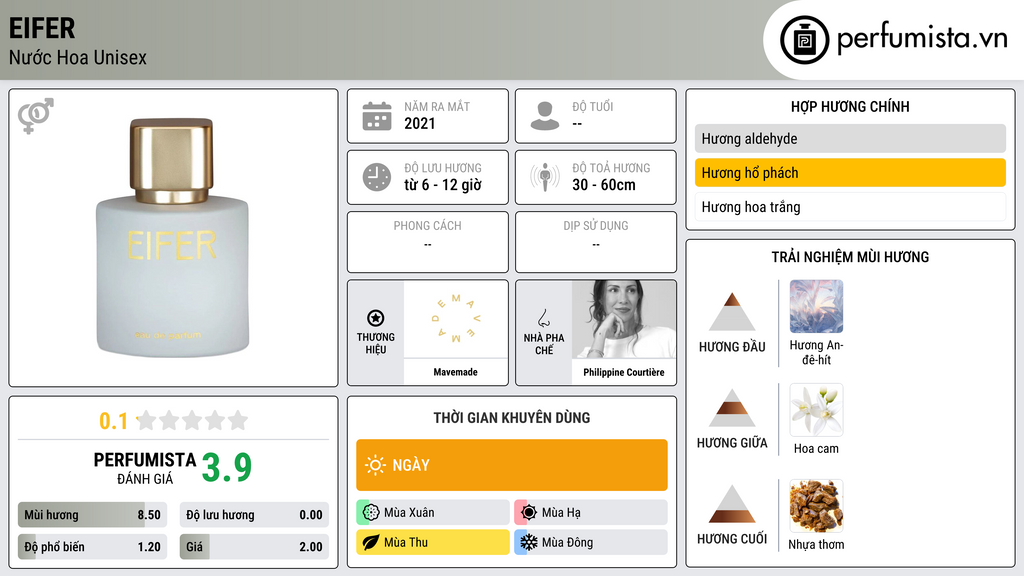Click the Dịp sử dụng info box

(x=596, y=242)
